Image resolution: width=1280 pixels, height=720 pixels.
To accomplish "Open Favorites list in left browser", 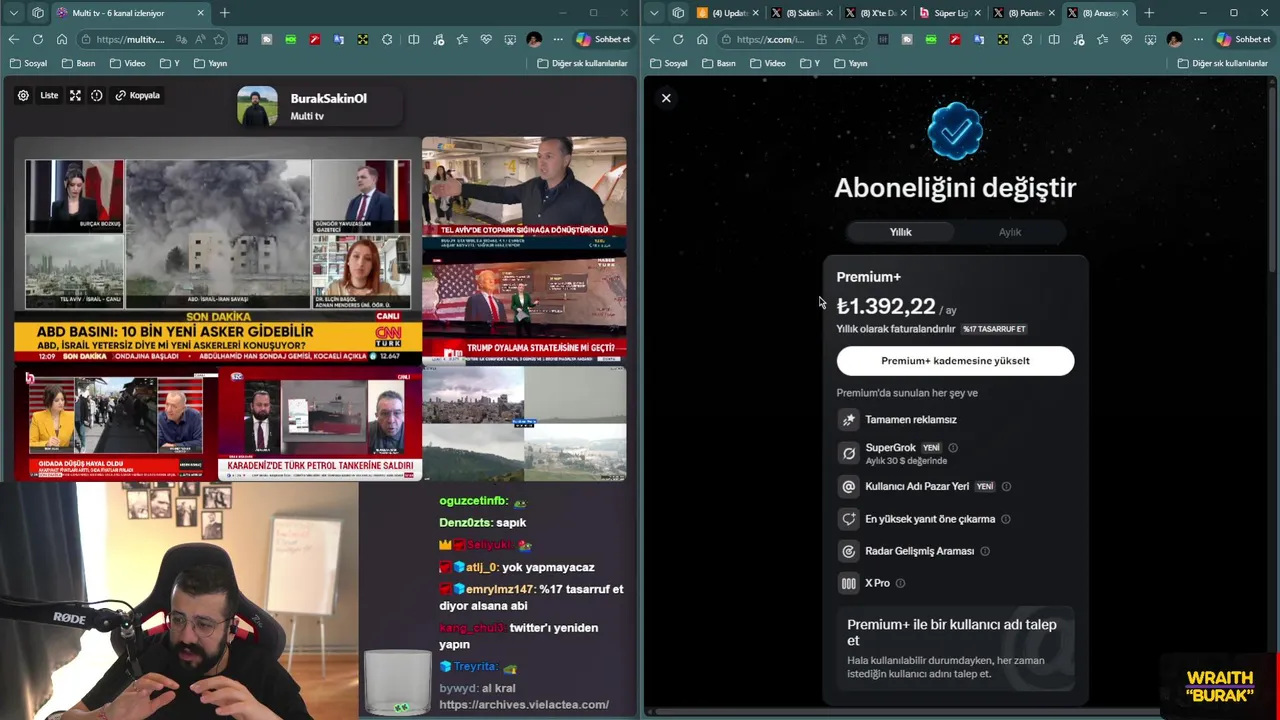I will [x=462, y=39].
